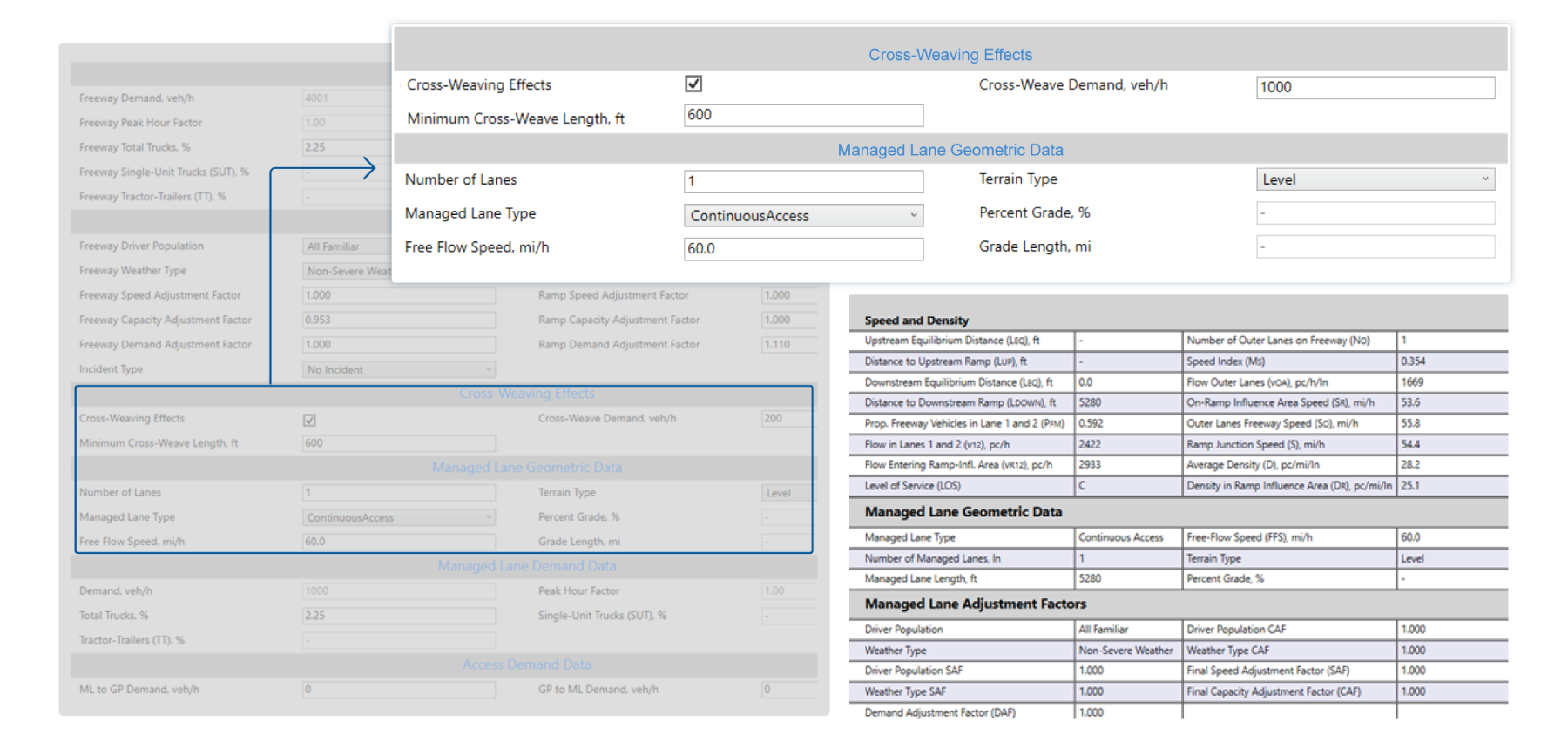Click faded Free Flow Speed field in background form
This screenshot has width=1568, height=735.
399,542
